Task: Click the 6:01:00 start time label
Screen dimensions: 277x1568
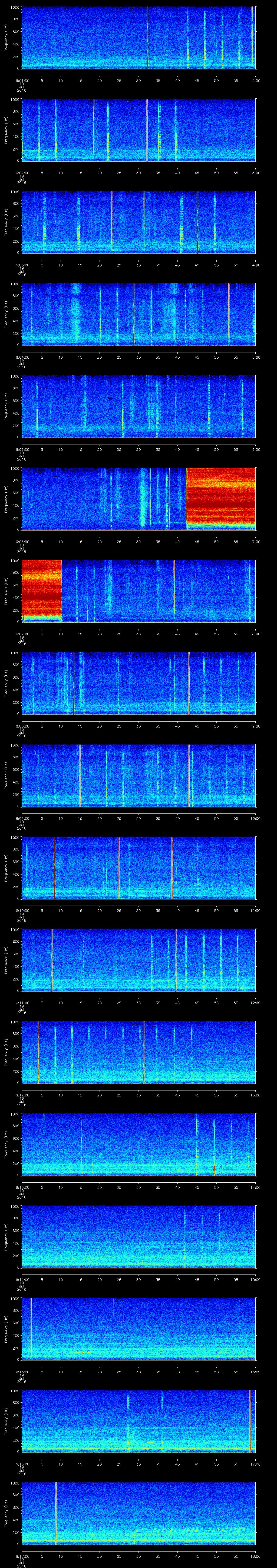Action: (x=22, y=80)
